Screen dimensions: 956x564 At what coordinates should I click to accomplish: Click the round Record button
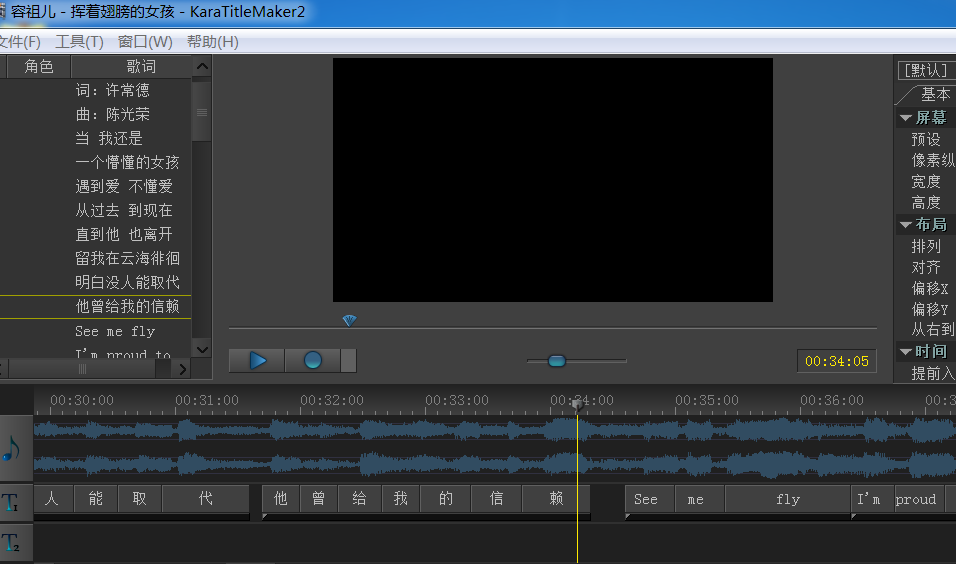point(312,360)
